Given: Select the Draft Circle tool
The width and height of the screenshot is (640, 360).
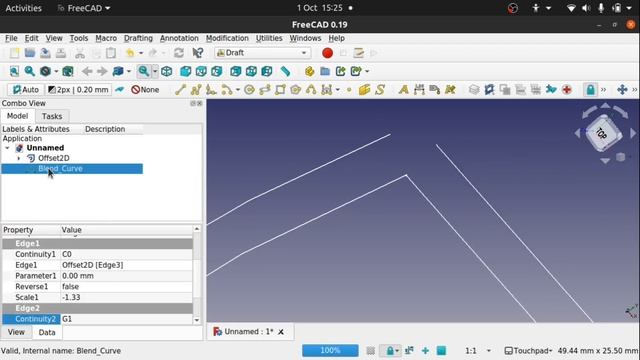Looking at the screenshot, I should click(249, 90).
